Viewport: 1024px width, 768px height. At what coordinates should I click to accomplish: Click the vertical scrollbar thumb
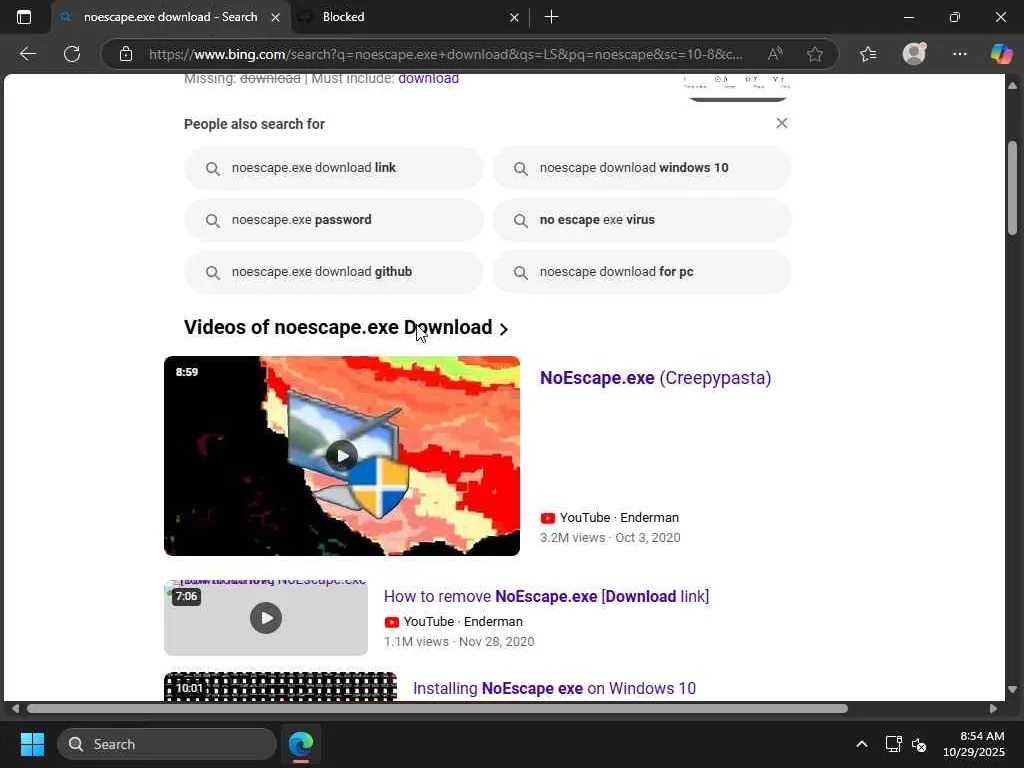point(1012,188)
